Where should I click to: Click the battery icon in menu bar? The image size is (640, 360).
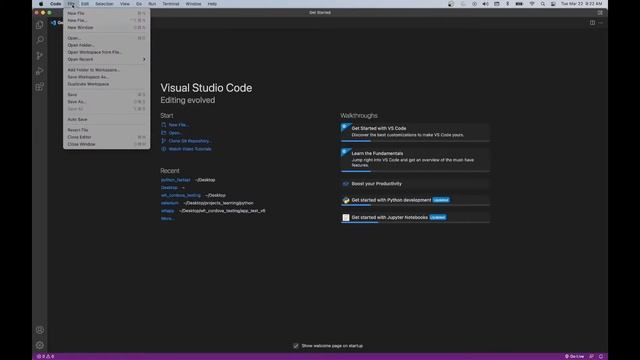[519, 4]
